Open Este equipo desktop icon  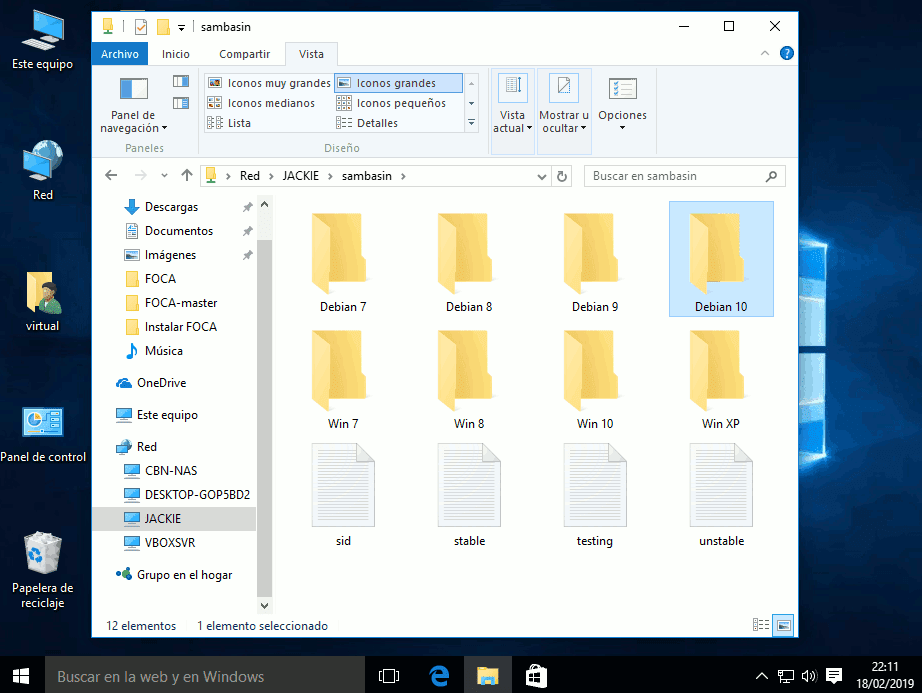click(x=42, y=40)
